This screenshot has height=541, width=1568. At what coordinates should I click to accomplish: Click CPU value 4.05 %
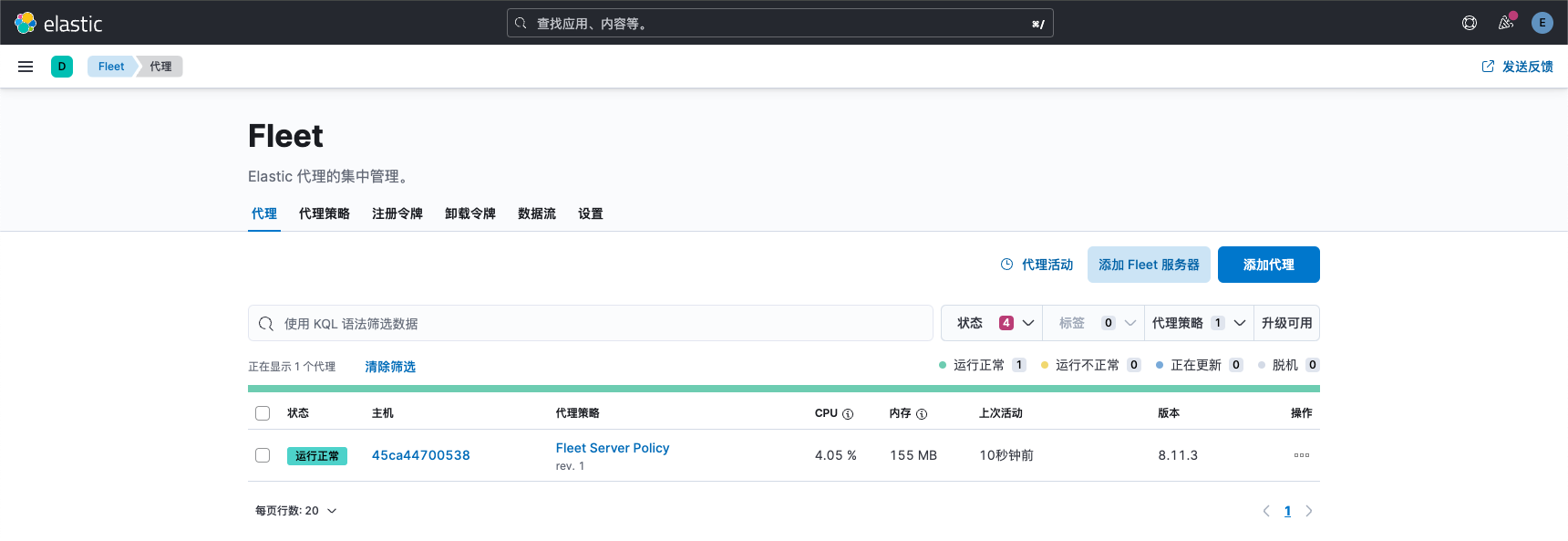point(836,455)
